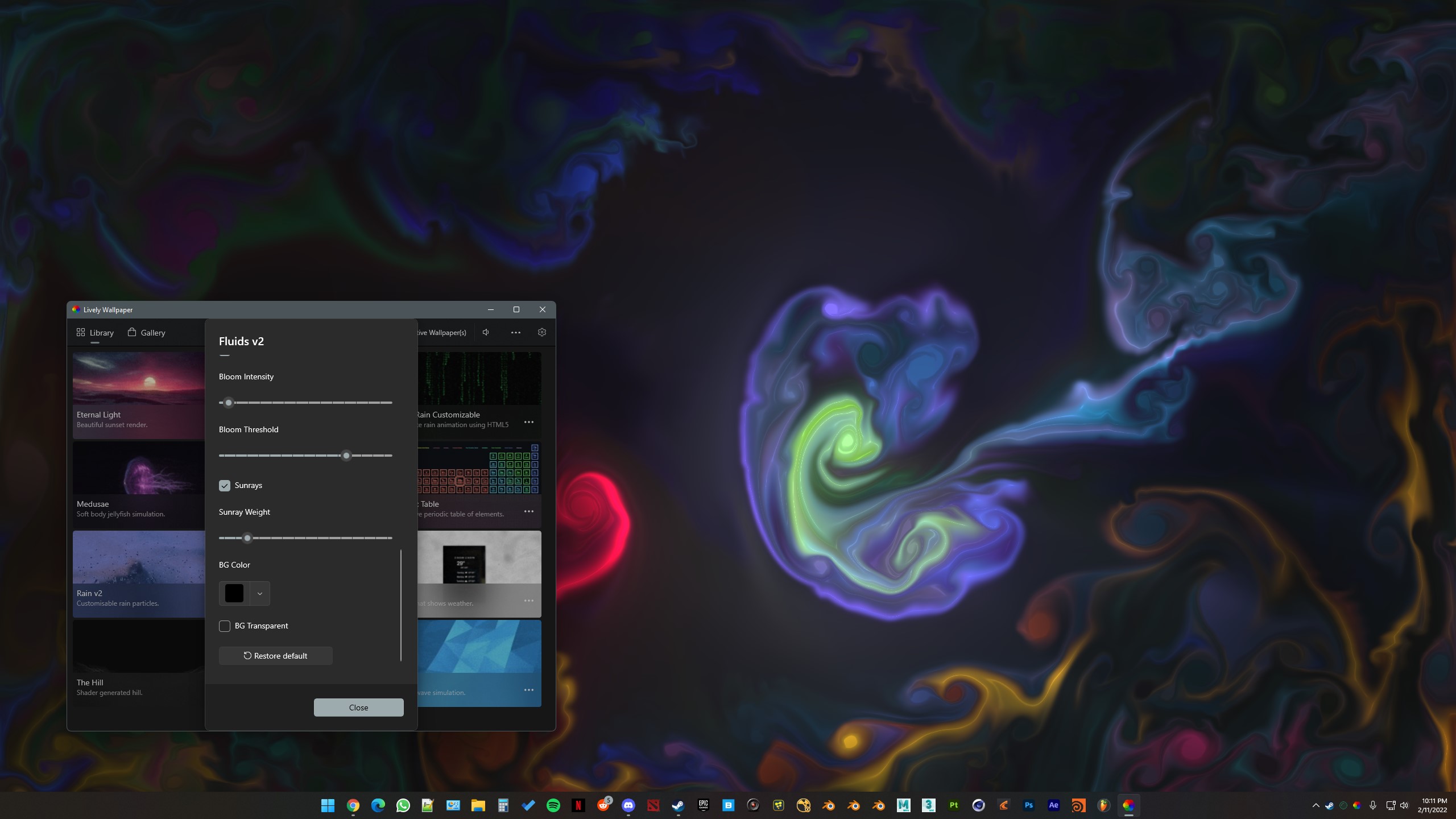Open the BG Color dropdown arrow
This screenshot has width=1456, height=819.
[259, 593]
